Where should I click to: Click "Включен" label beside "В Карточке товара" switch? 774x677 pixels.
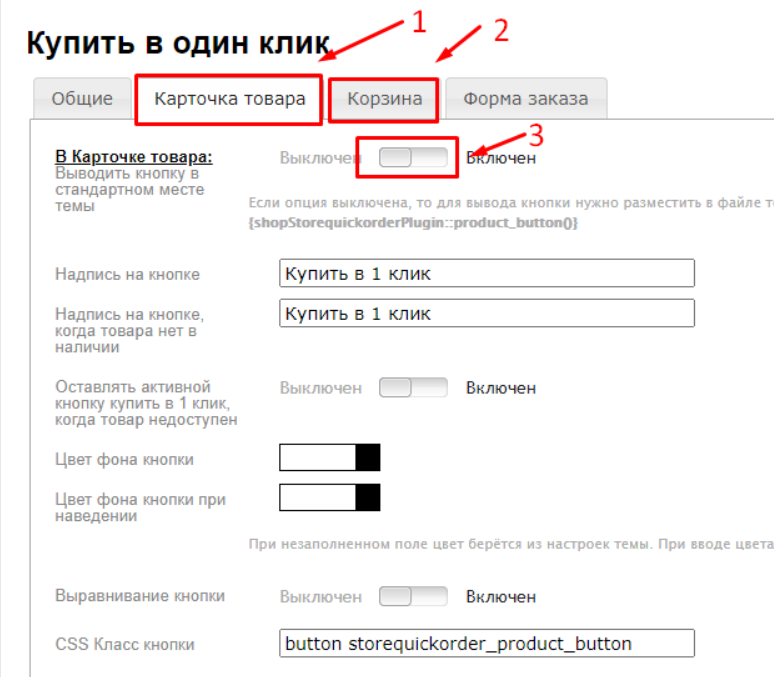point(501,157)
